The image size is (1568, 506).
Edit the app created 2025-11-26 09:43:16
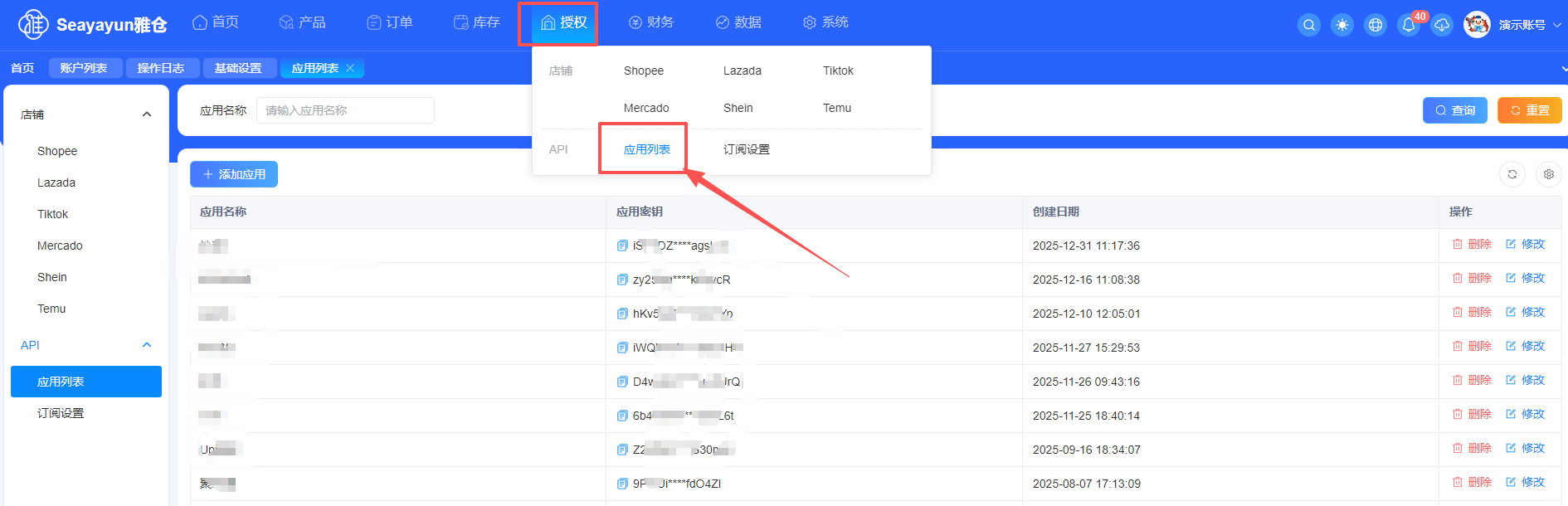(1525, 380)
